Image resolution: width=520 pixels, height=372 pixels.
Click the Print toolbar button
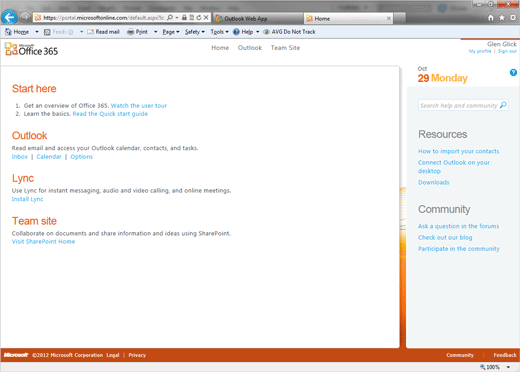pyautogui.click(x=137, y=32)
